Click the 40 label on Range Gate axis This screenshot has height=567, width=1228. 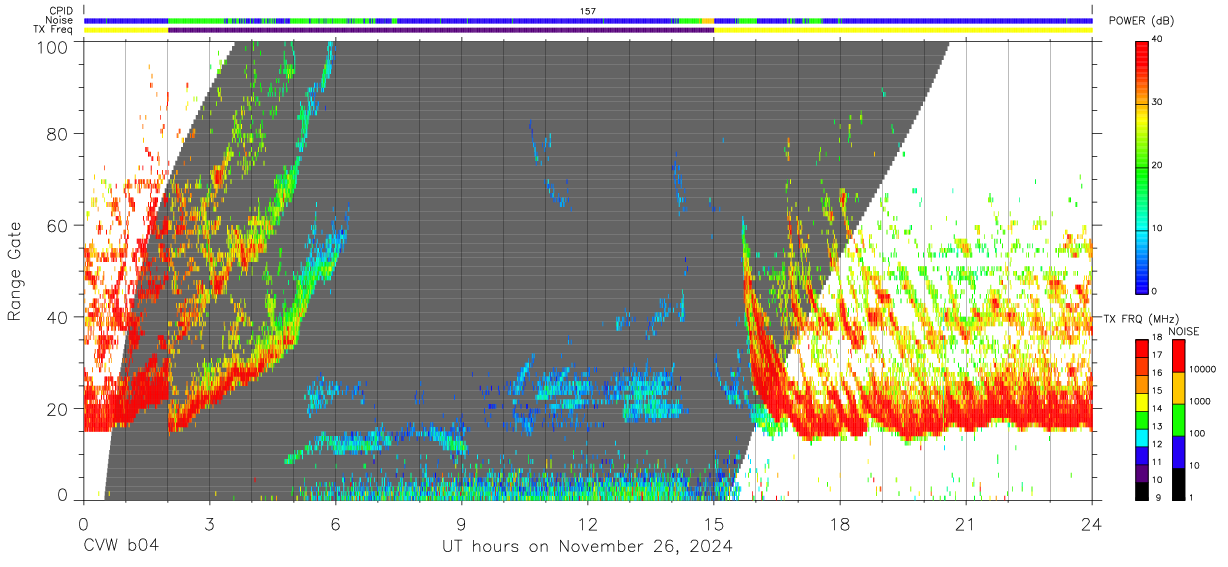[58, 317]
